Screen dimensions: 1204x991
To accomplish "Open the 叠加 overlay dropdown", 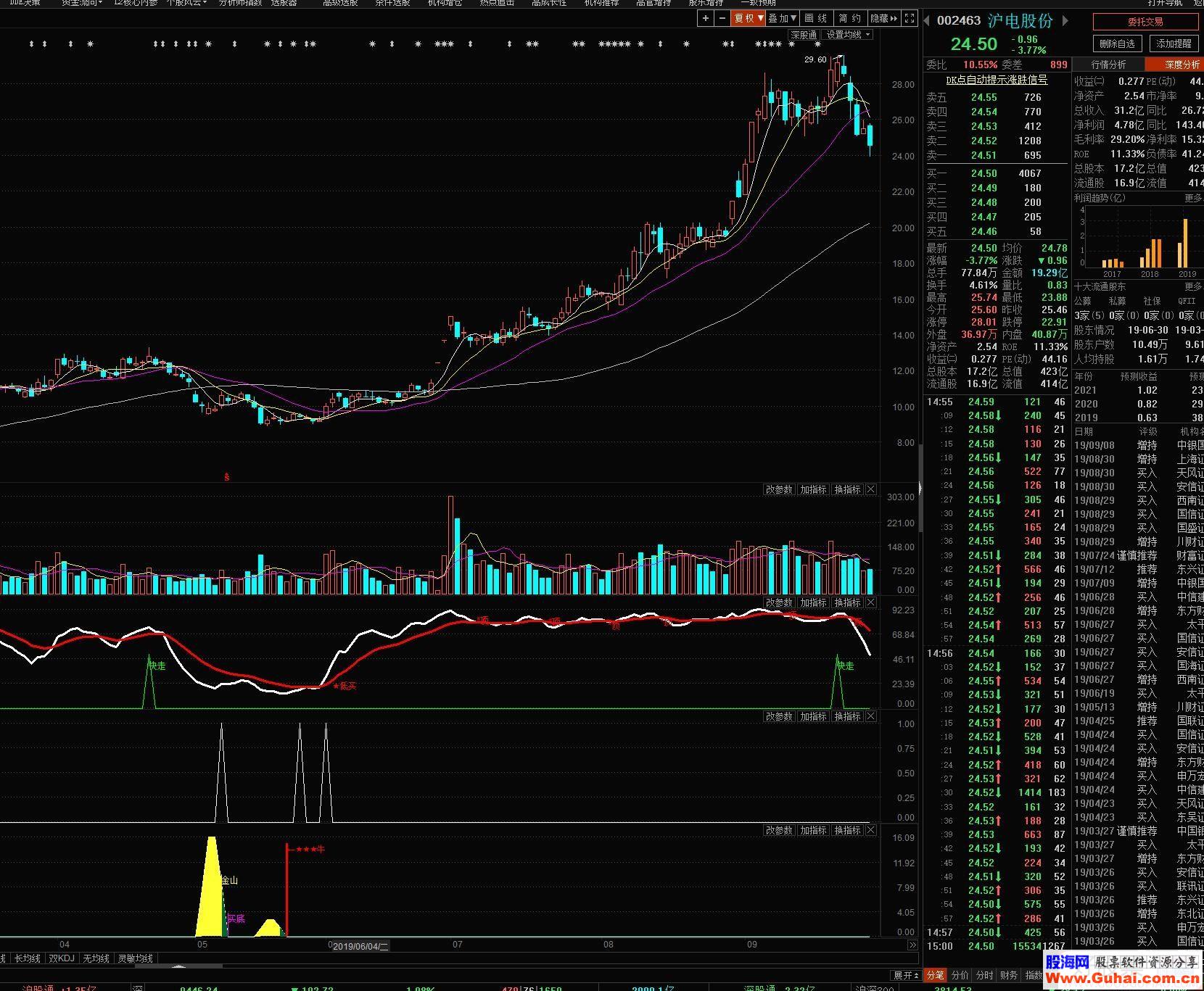I will click(x=783, y=18).
